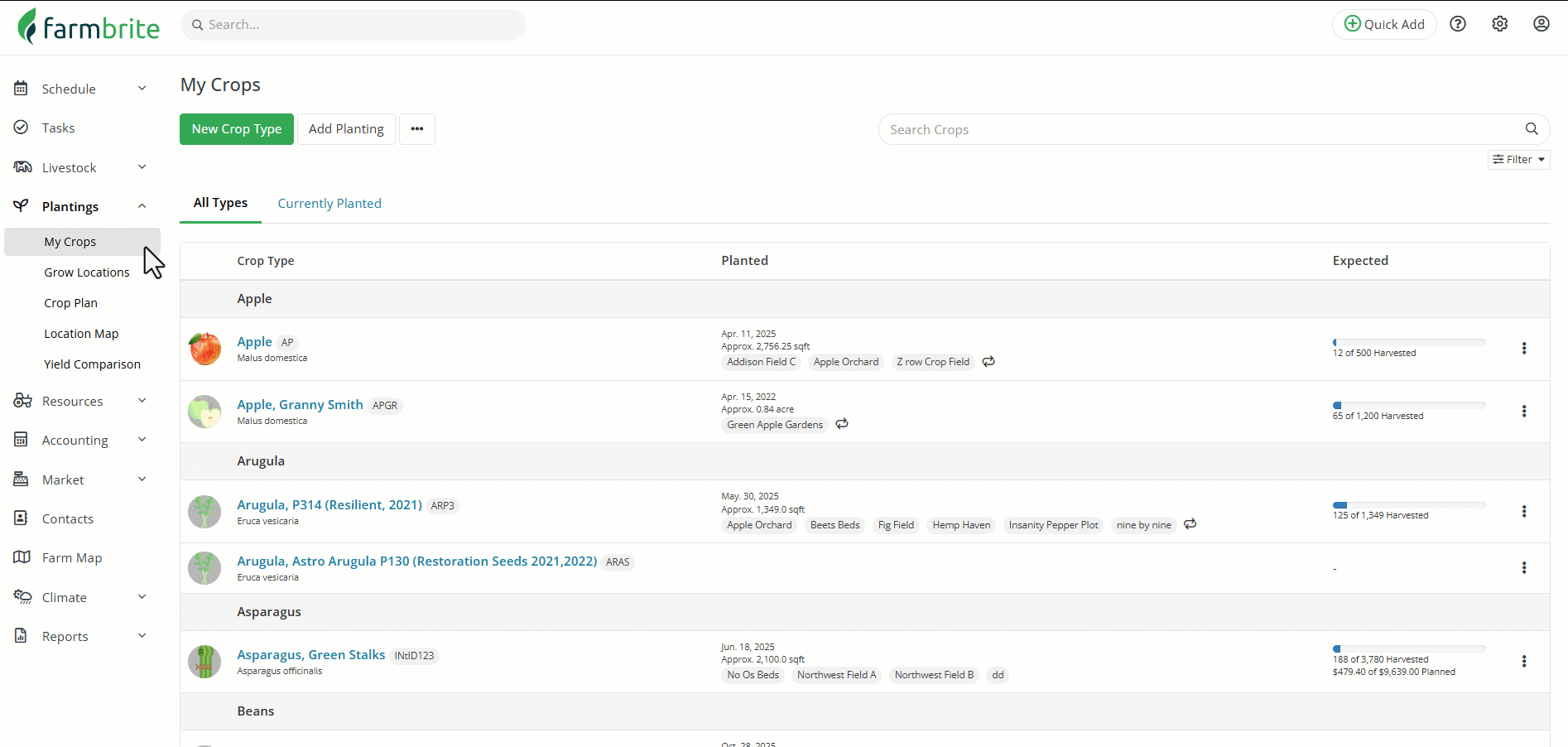
Task: Open the more options ellipsis button
Action: coord(417,129)
